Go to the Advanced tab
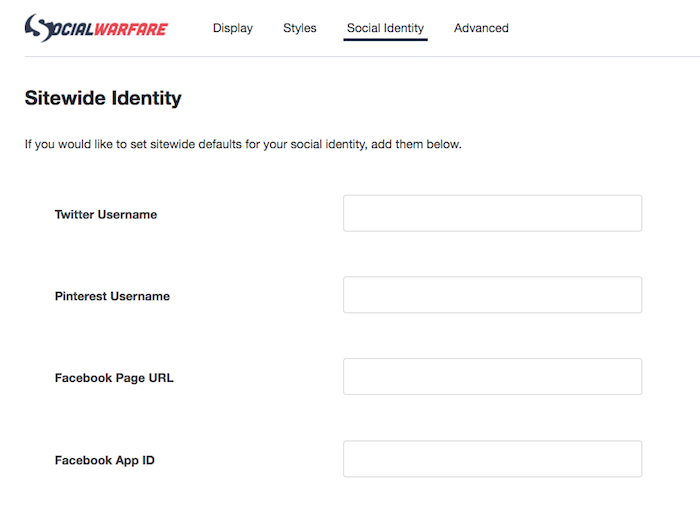Image resolution: width=700 pixels, height=526 pixels. [x=481, y=28]
